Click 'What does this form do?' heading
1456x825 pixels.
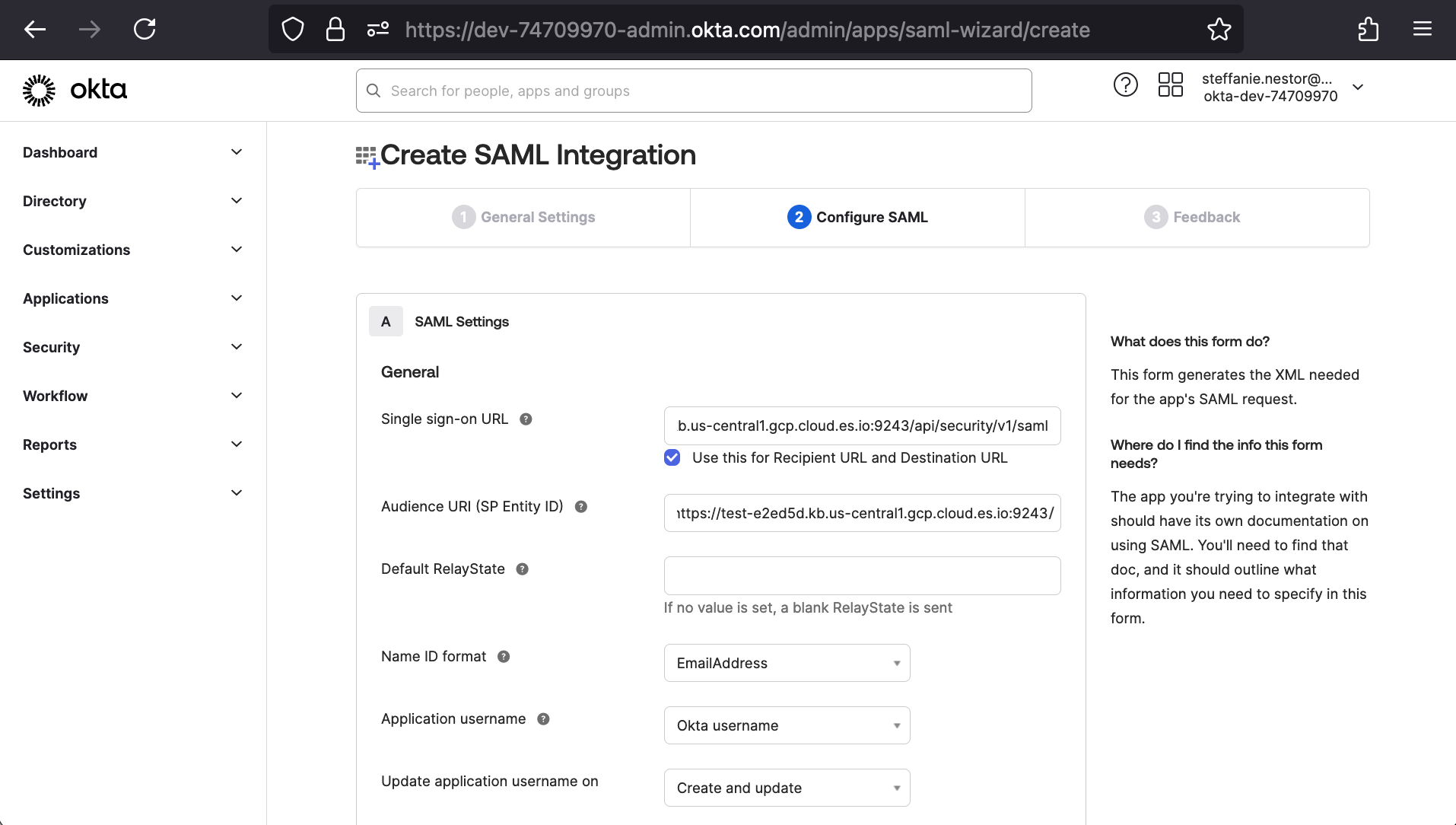[1190, 342]
